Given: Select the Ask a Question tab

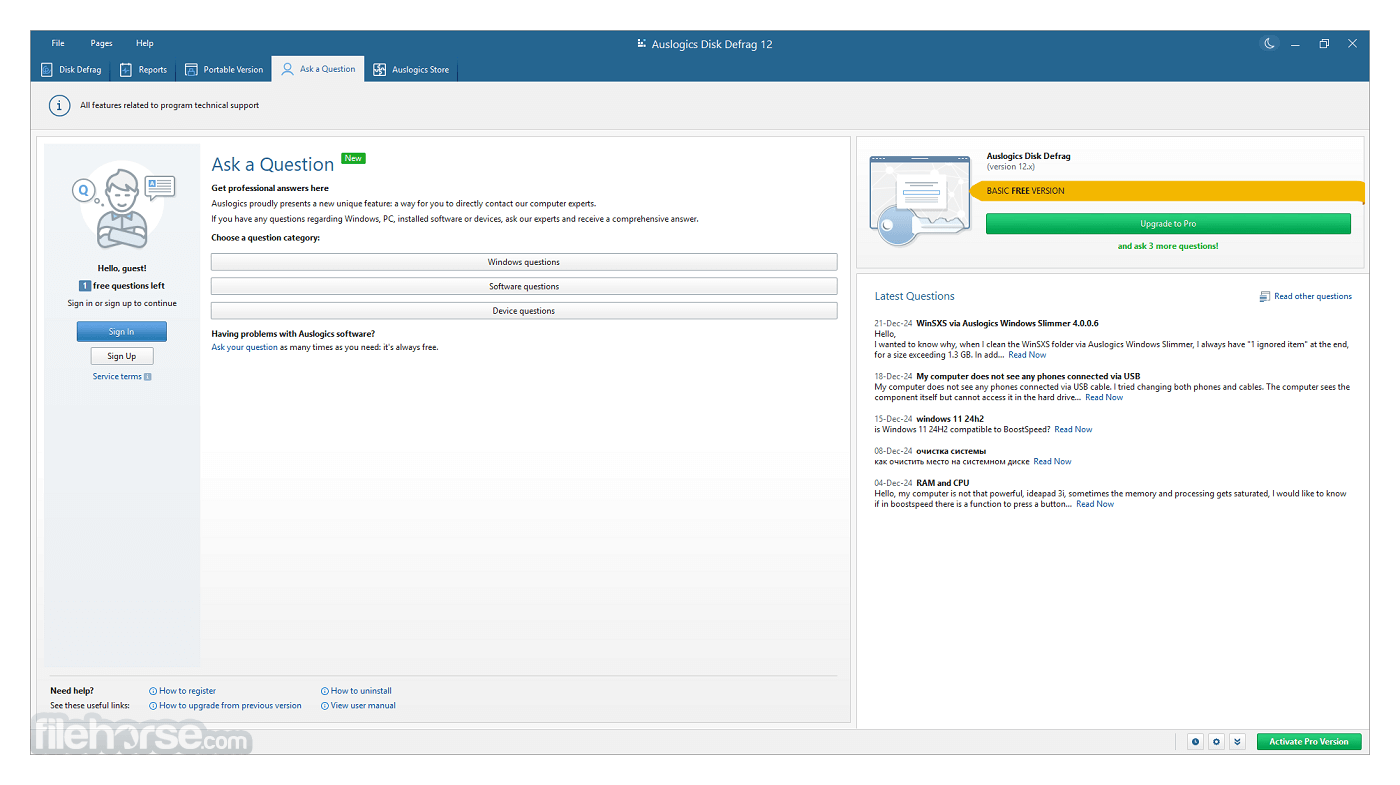Looking at the screenshot, I should [x=318, y=69].
